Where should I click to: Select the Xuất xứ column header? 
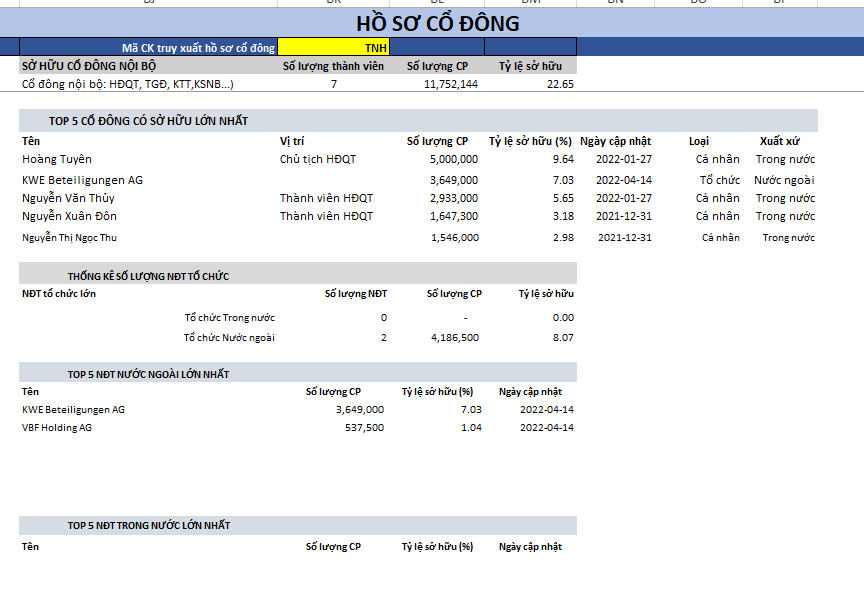(779, 141)
